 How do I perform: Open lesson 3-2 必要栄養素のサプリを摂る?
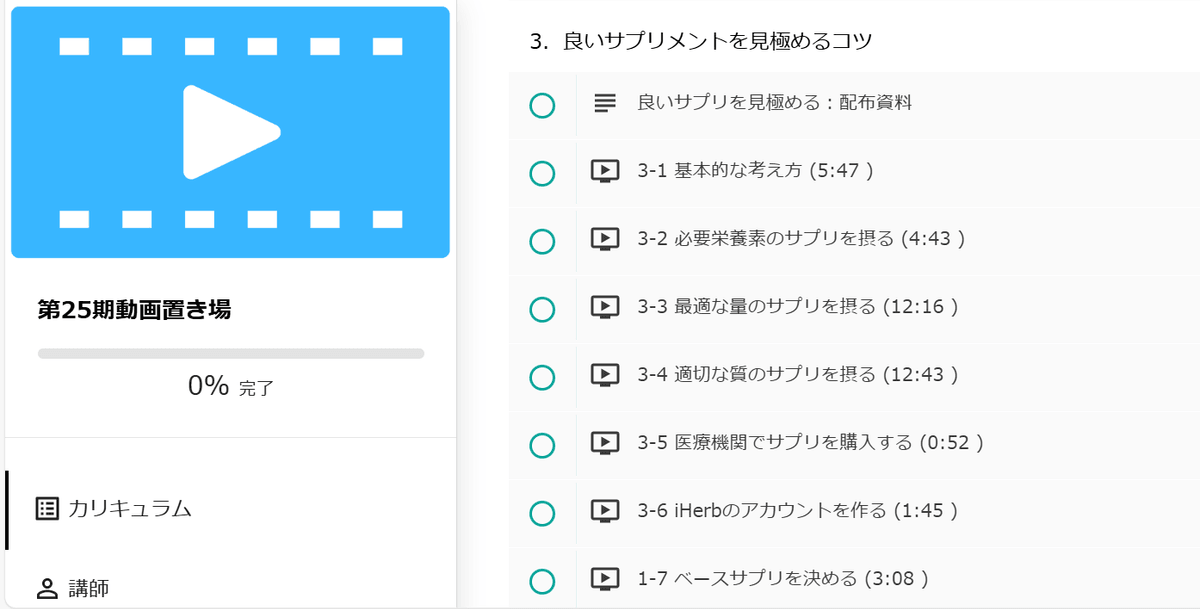800,239
